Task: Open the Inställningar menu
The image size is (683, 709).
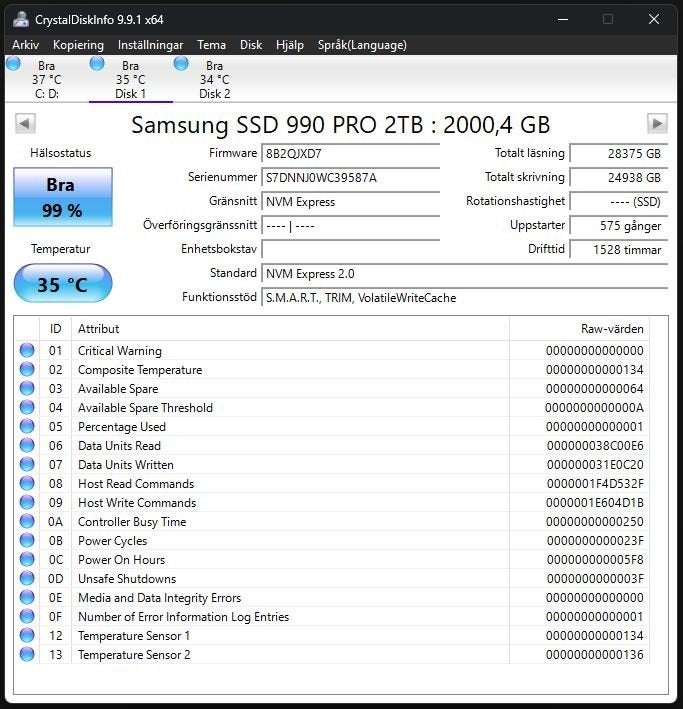Action: [x=150, y=45]
